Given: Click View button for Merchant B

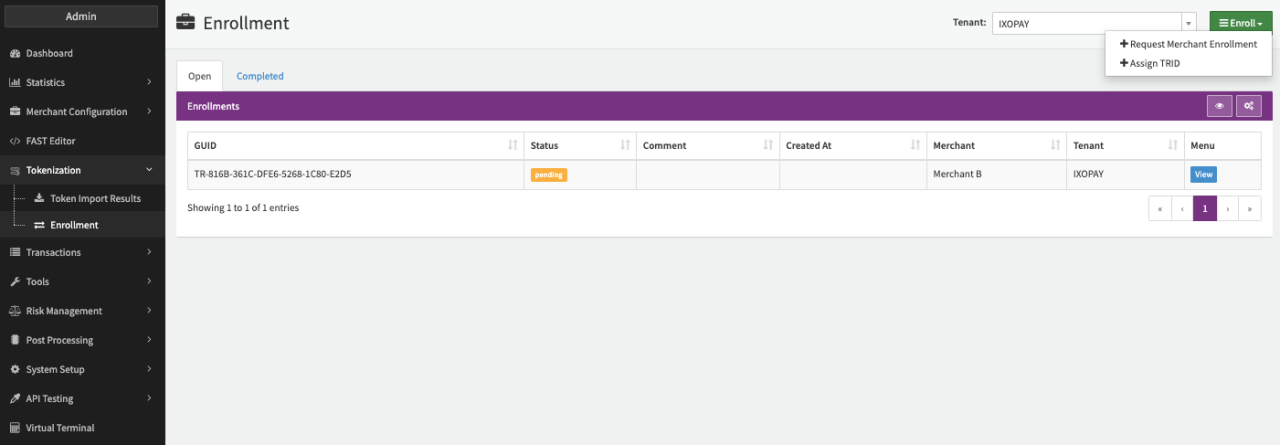Looking at the screenshot, I should 1203,174.
